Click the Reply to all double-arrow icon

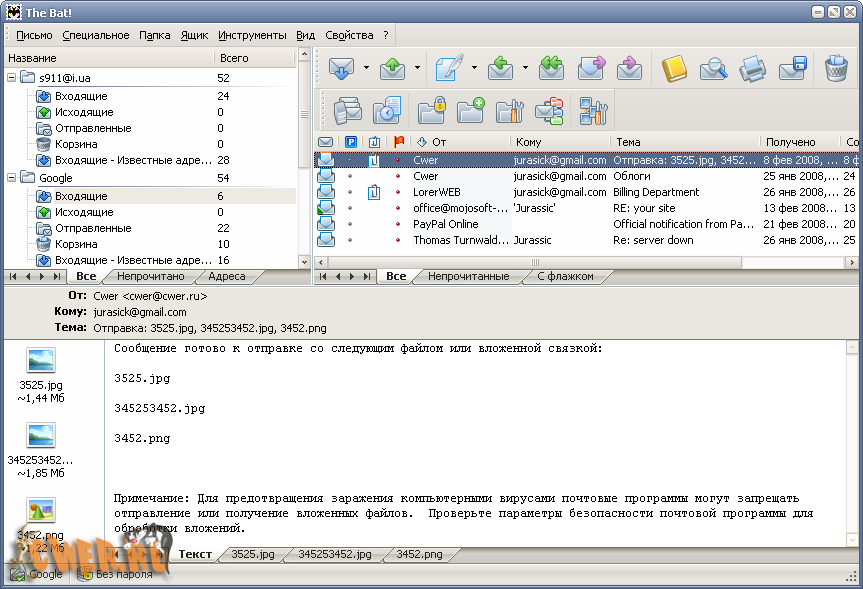[550, 68]
